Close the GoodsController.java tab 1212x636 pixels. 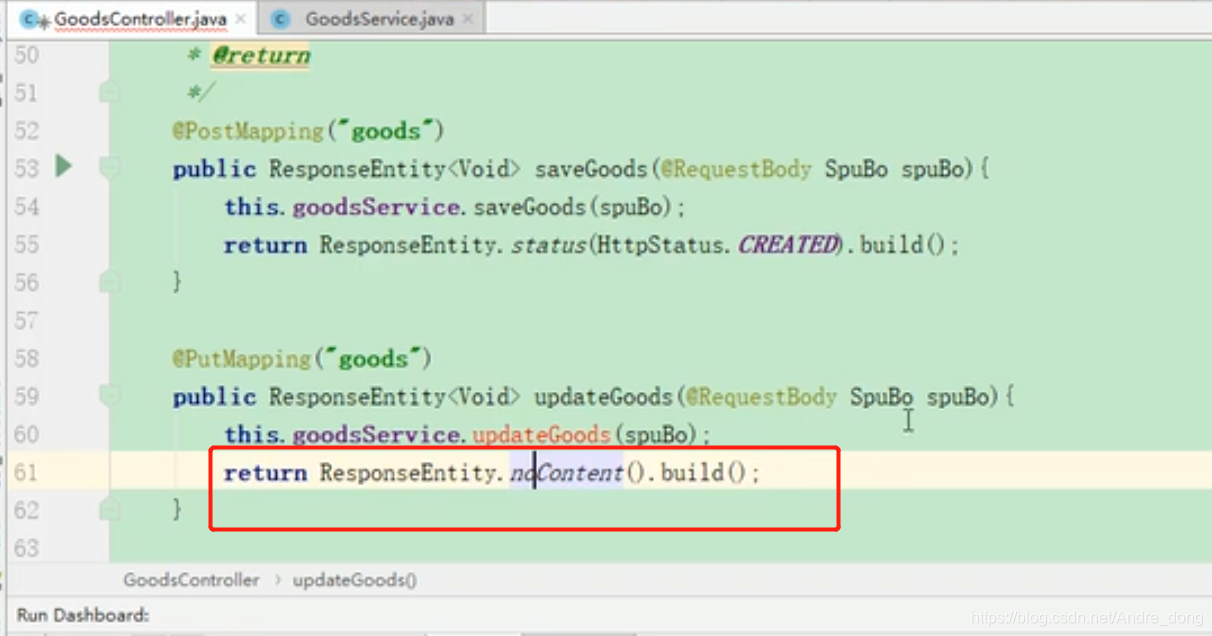240,19
